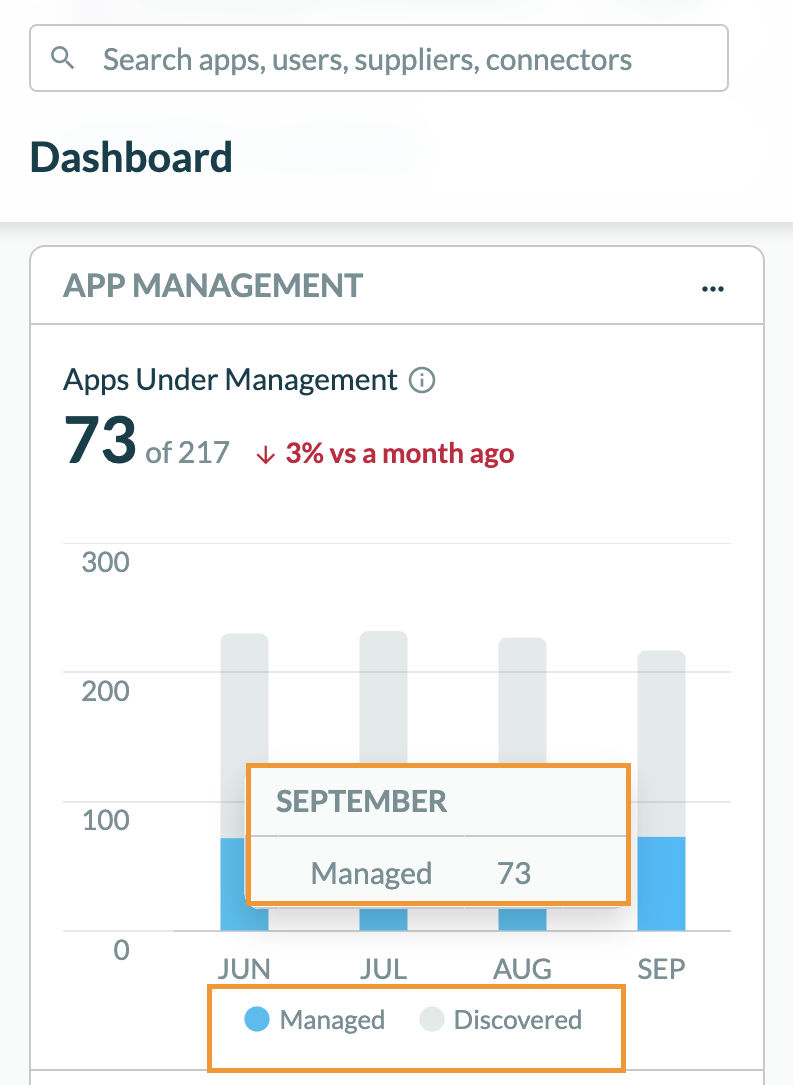Click the blue Managed legend dot
793x1085 pixels.
pyautogui.click(x=257, y=1020)
